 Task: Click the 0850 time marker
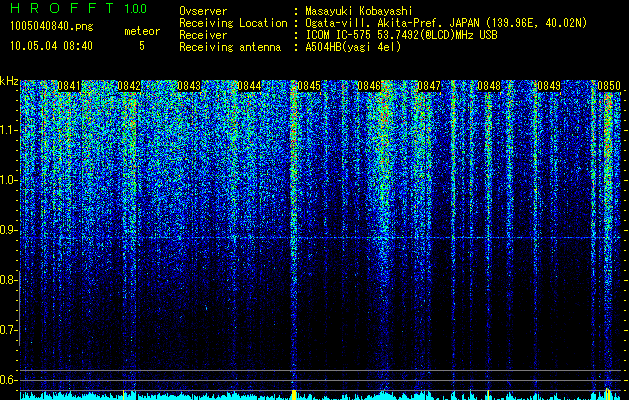point(609,86)
